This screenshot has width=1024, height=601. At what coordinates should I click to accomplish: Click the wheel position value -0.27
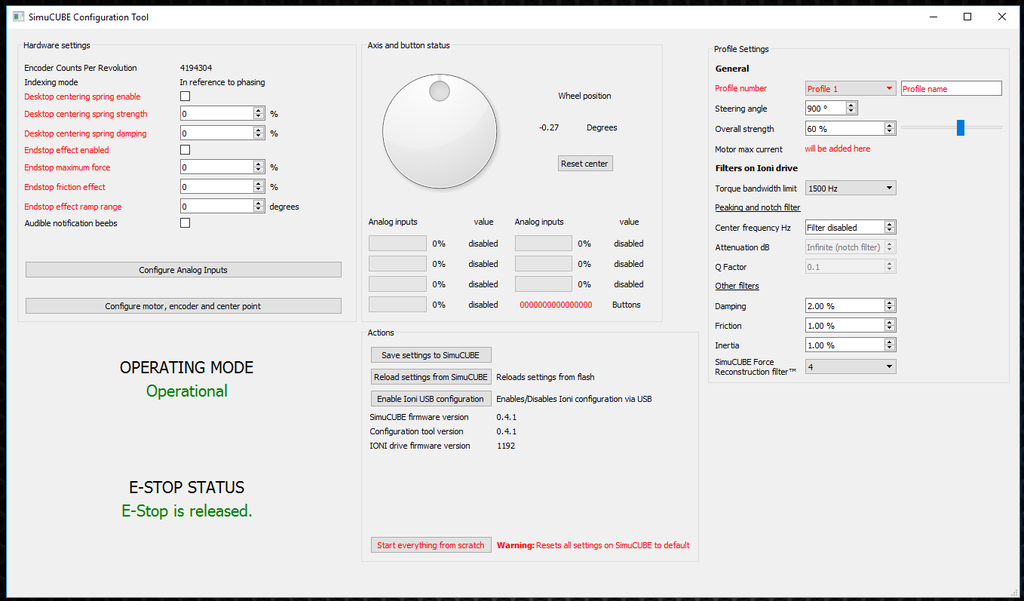pos(549,127)
